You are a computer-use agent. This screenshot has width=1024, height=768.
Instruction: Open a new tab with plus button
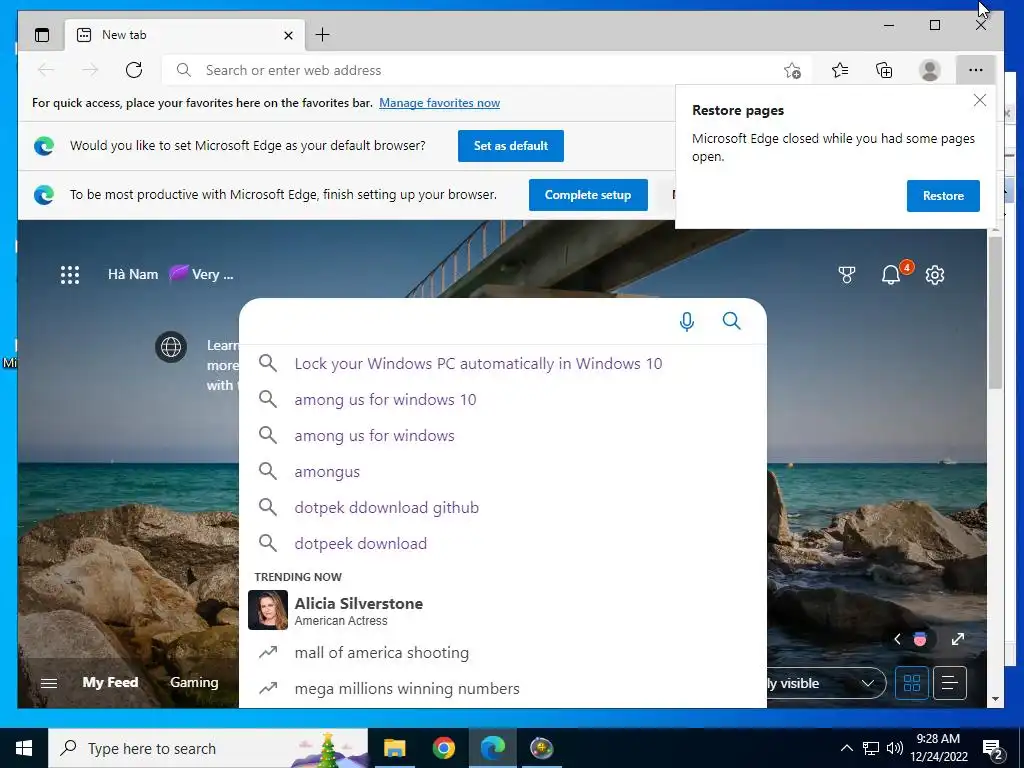[x=322, y=35]
